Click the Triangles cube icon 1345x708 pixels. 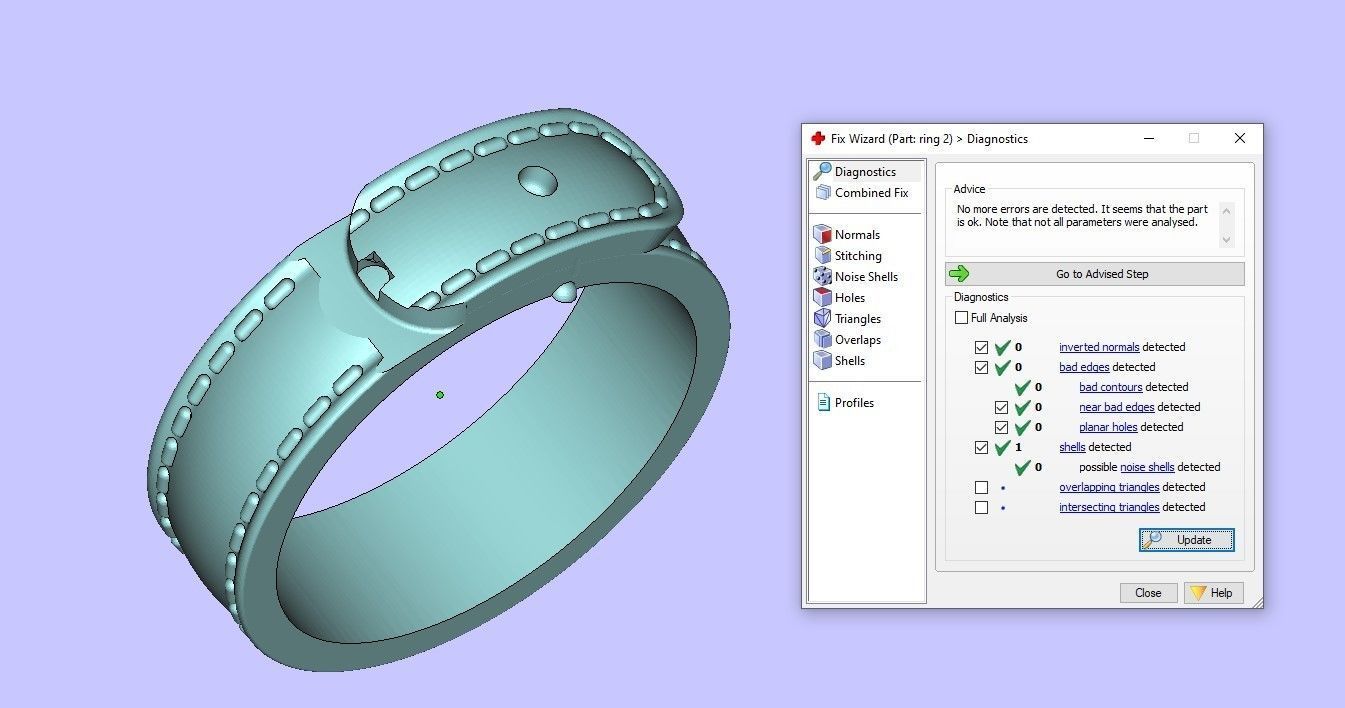pos(822,318)
